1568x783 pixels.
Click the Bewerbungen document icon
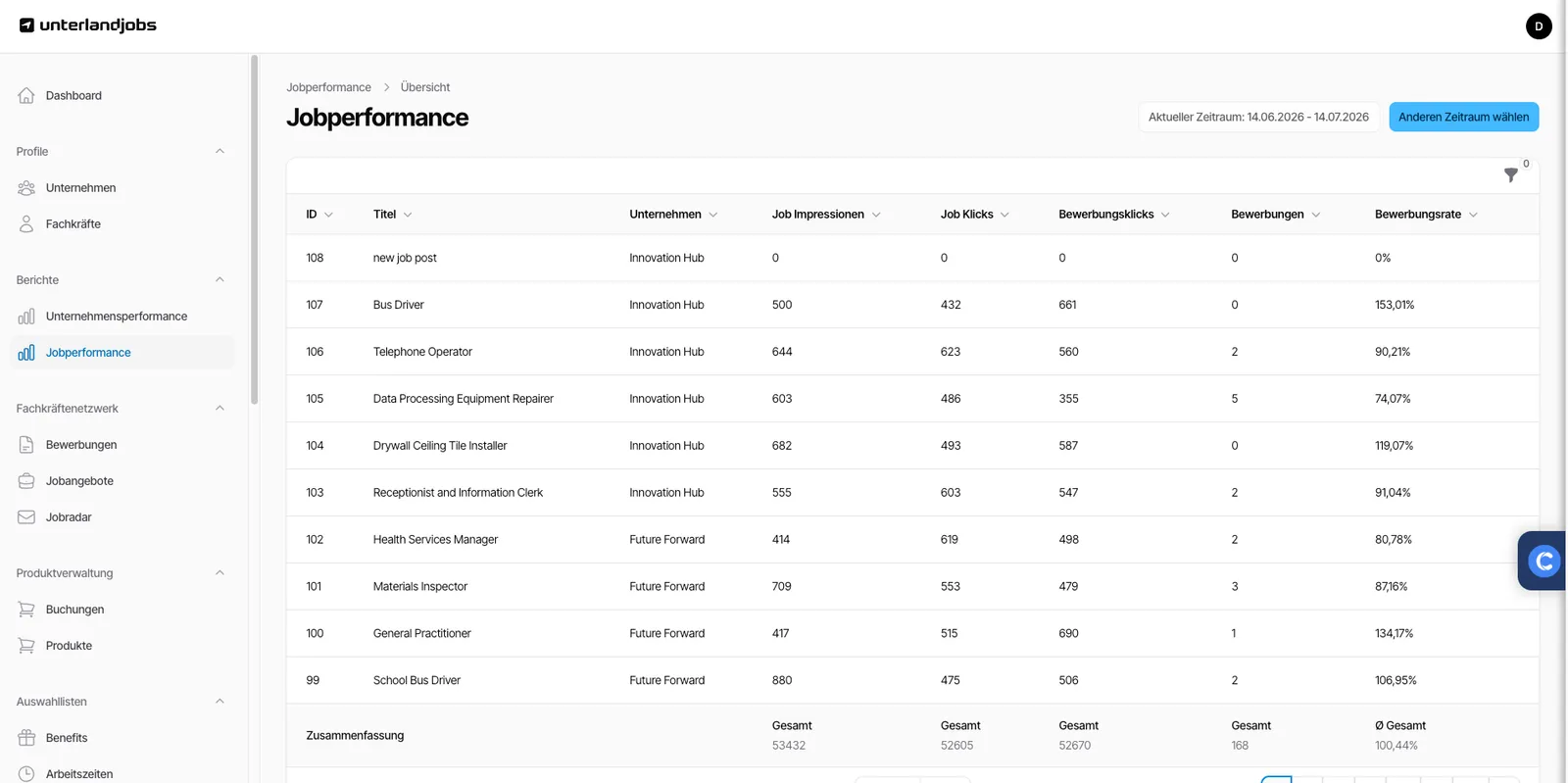click(26, 444)
